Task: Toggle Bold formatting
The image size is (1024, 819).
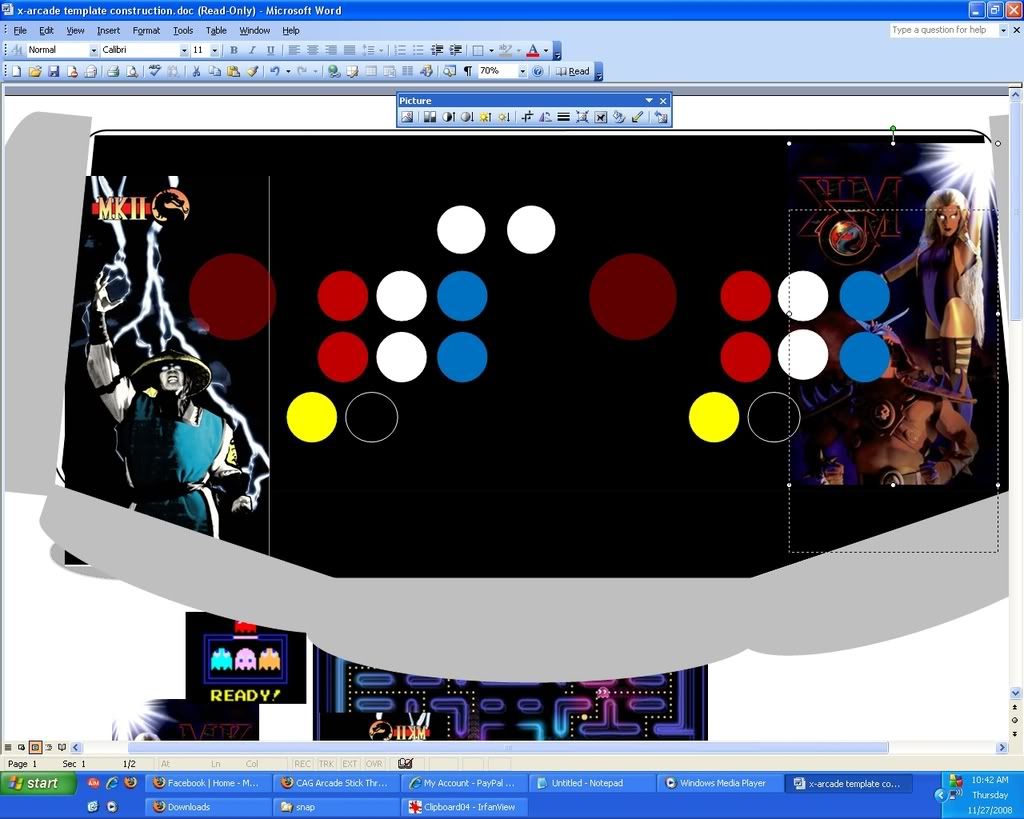Action: pyautogui.click(x=234, y=50)
